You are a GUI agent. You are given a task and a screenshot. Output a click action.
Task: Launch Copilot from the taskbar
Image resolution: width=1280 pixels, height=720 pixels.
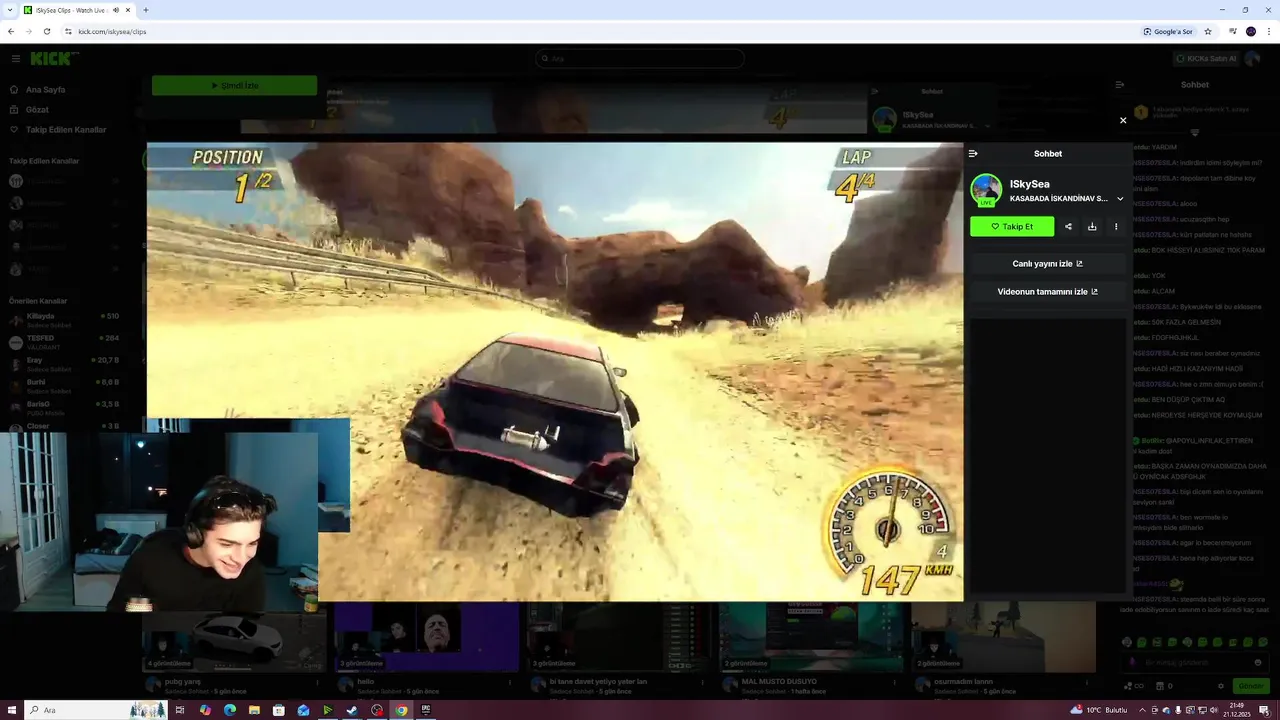pos(205,710)
